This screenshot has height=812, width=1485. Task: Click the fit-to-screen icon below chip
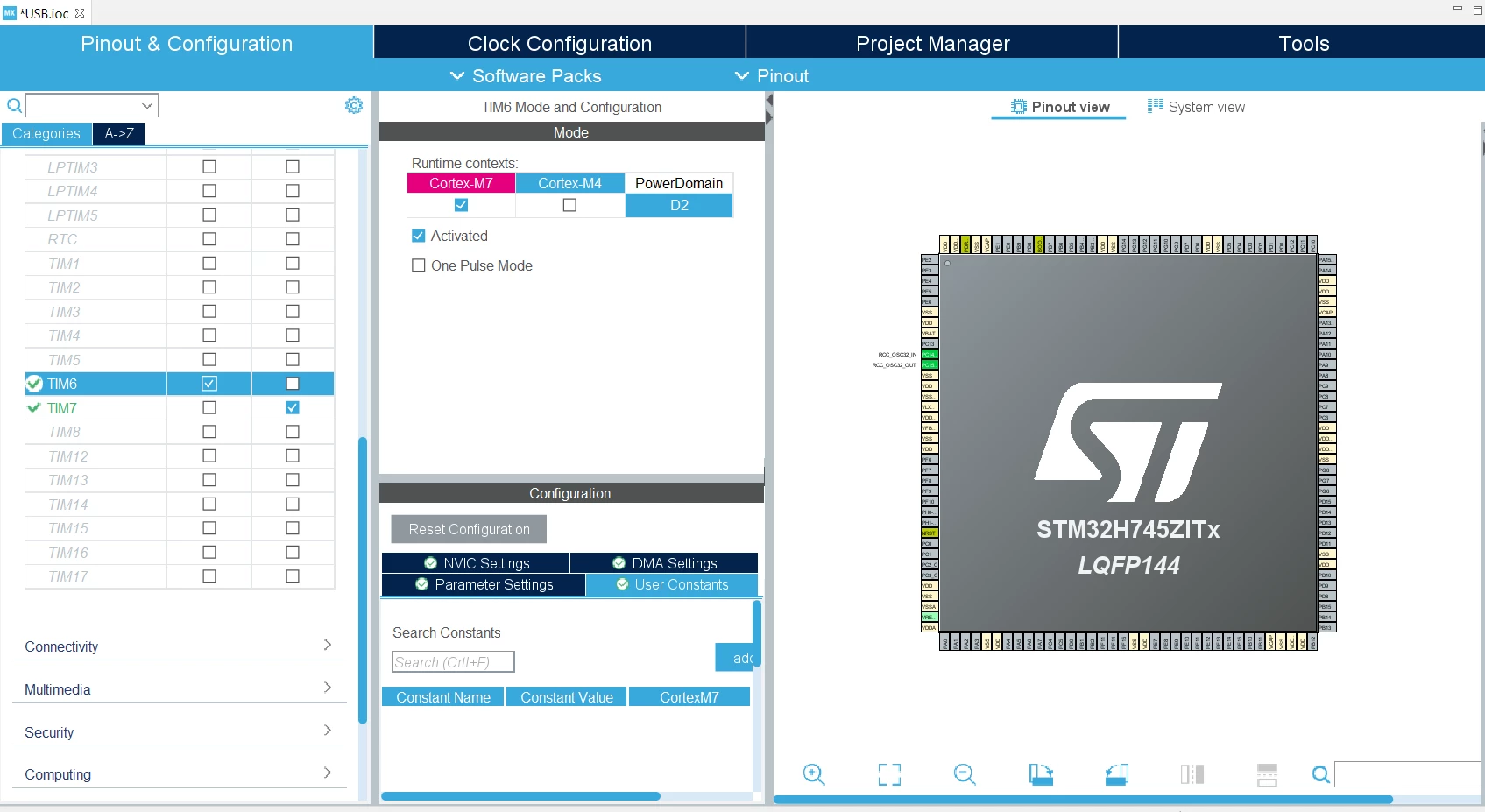point(889,774)
